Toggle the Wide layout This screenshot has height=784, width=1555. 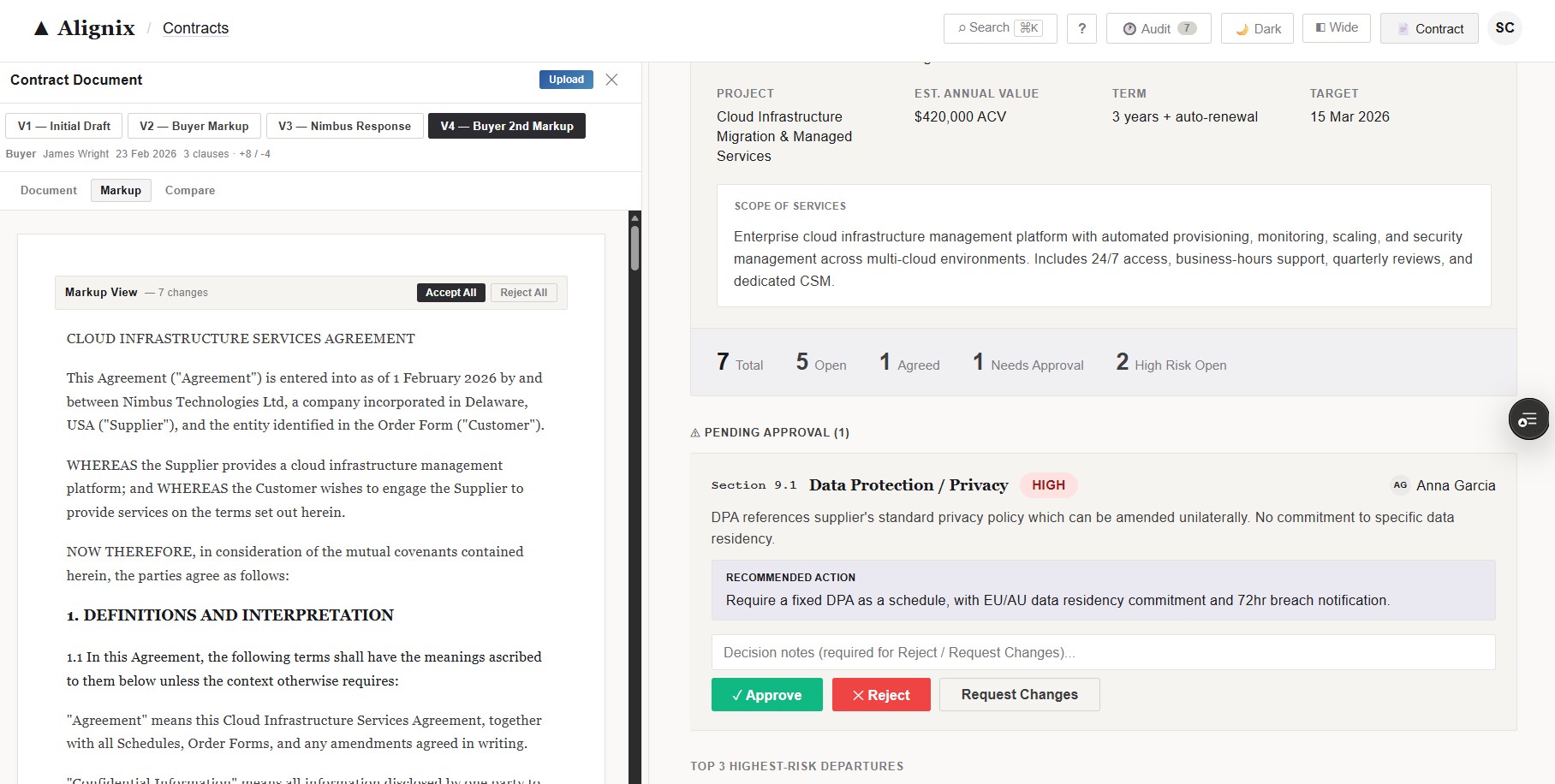coord(1337,28)
